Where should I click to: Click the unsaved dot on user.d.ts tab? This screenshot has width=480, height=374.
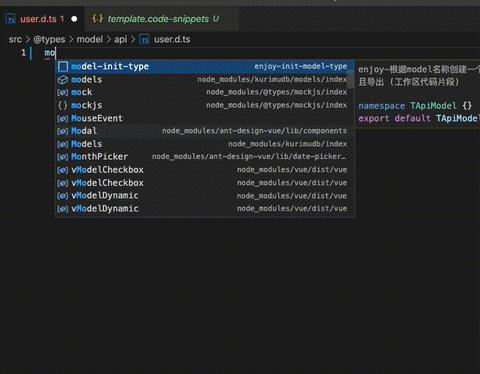[x=74, y=19]
